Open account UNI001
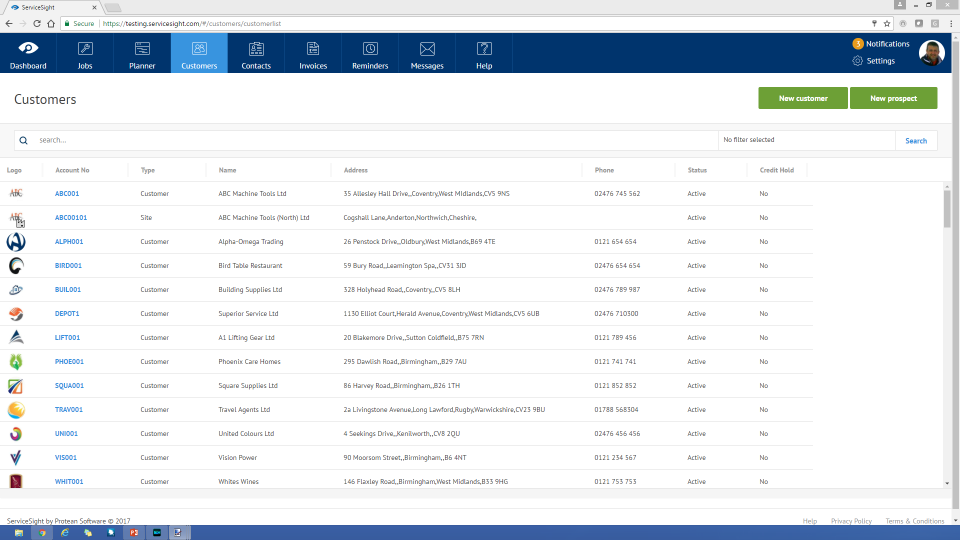Viewport: 960px width, 540px height. (66, 433)
